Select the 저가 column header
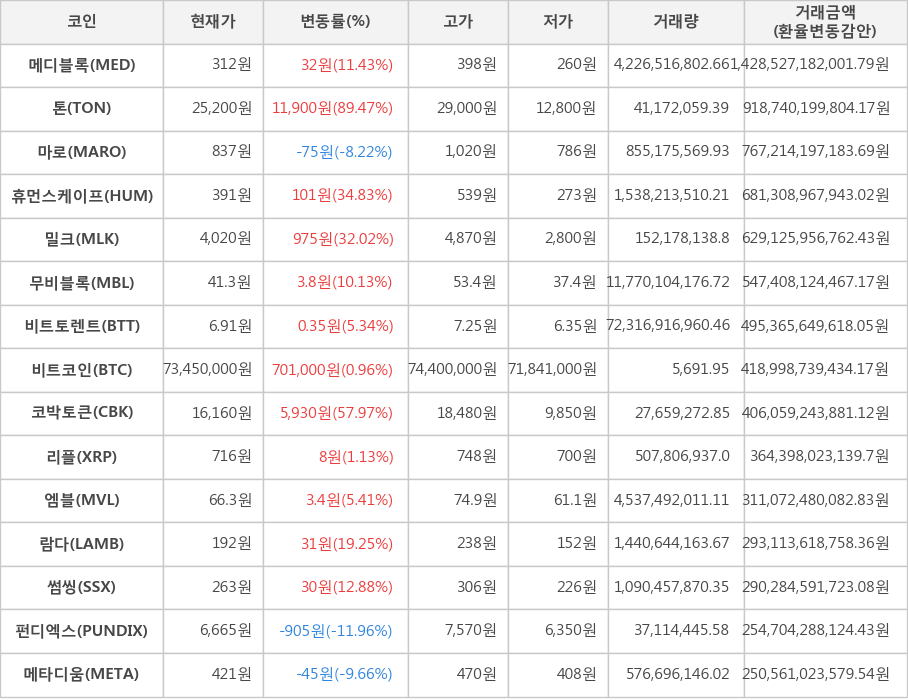The width and height of the screenshot is (908, 700). pos(558,22)
